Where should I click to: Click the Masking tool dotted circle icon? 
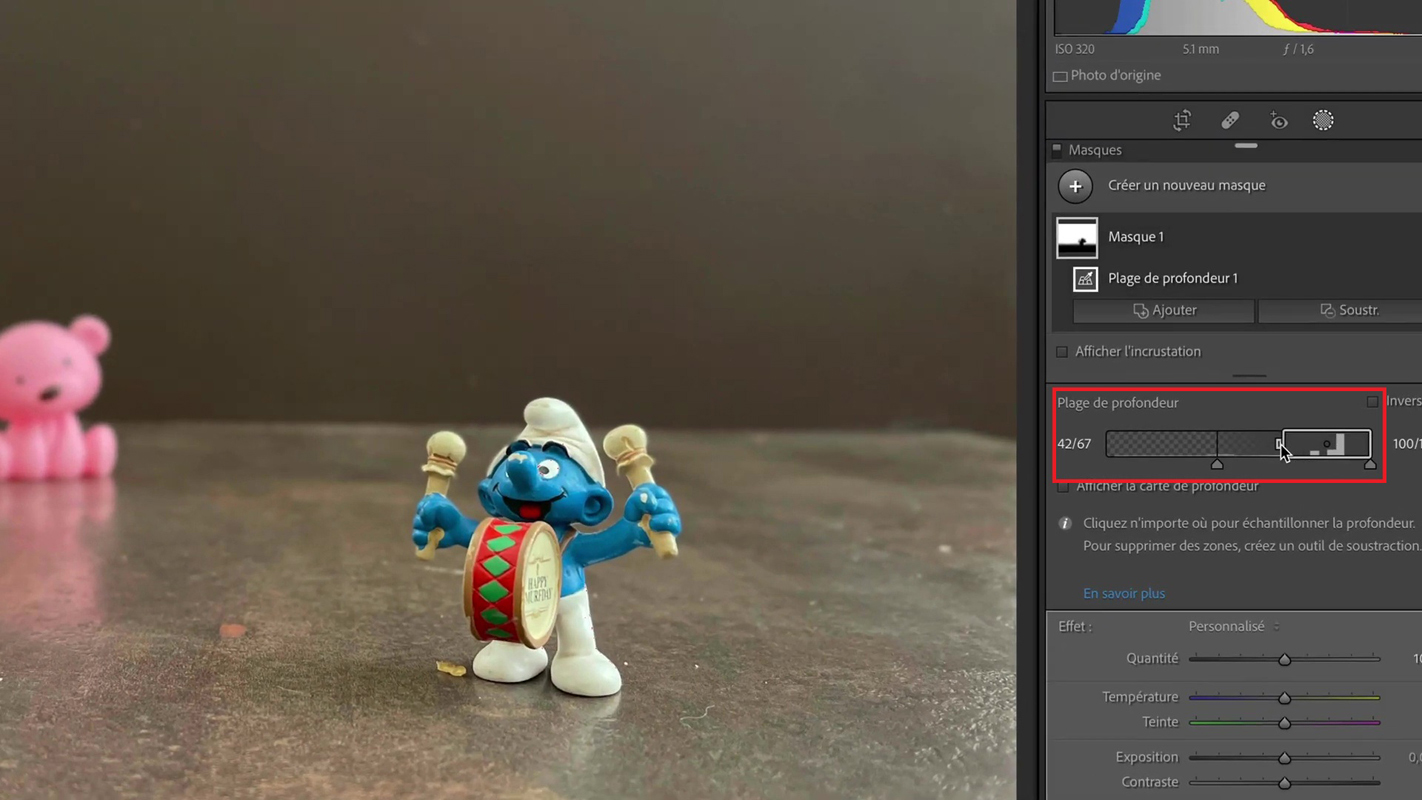(1323, 121)
